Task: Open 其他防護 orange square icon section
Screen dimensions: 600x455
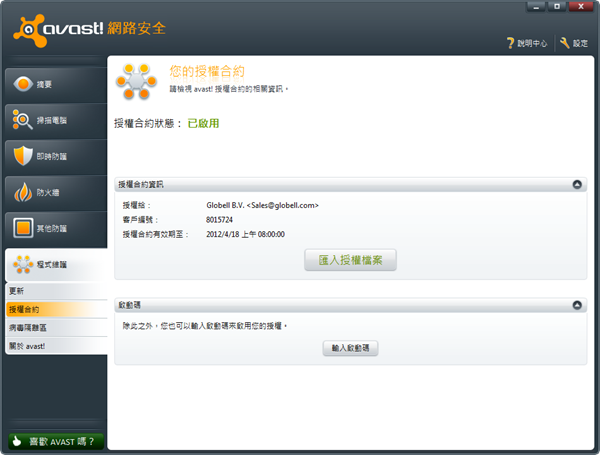Action: tap(23, 228)
